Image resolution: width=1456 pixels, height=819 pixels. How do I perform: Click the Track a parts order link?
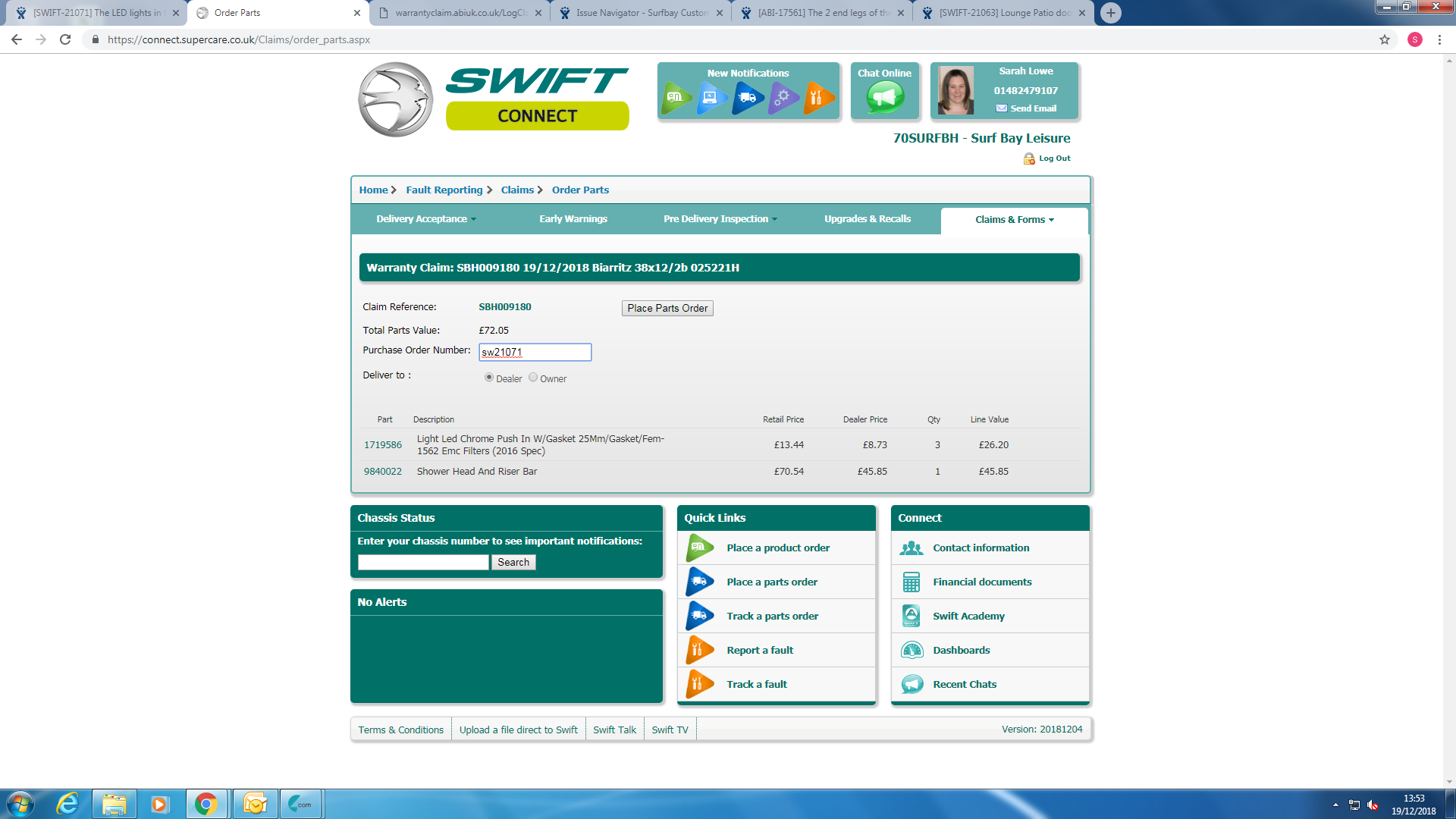772,616
